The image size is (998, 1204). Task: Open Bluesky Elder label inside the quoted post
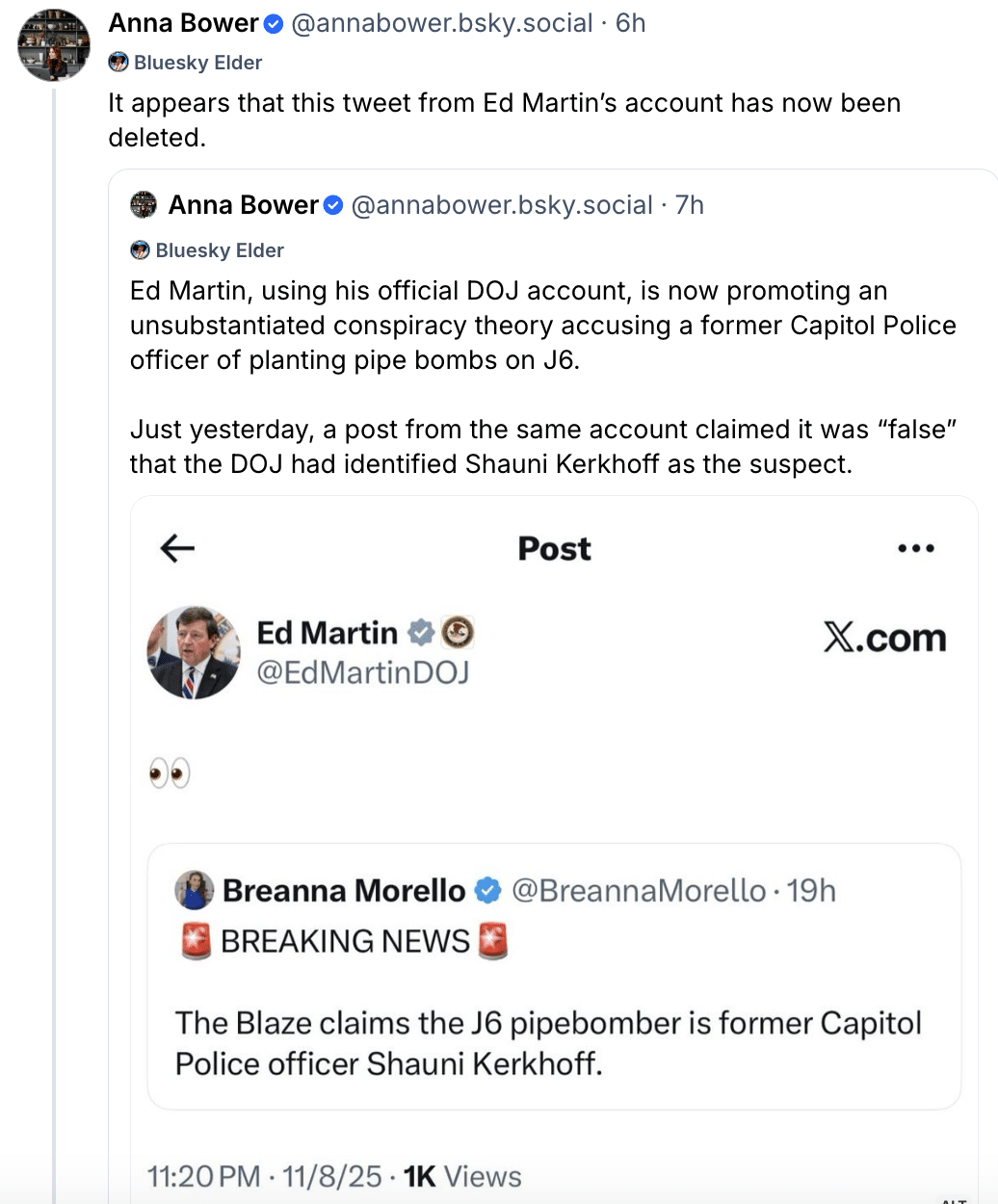pos(207,250)
